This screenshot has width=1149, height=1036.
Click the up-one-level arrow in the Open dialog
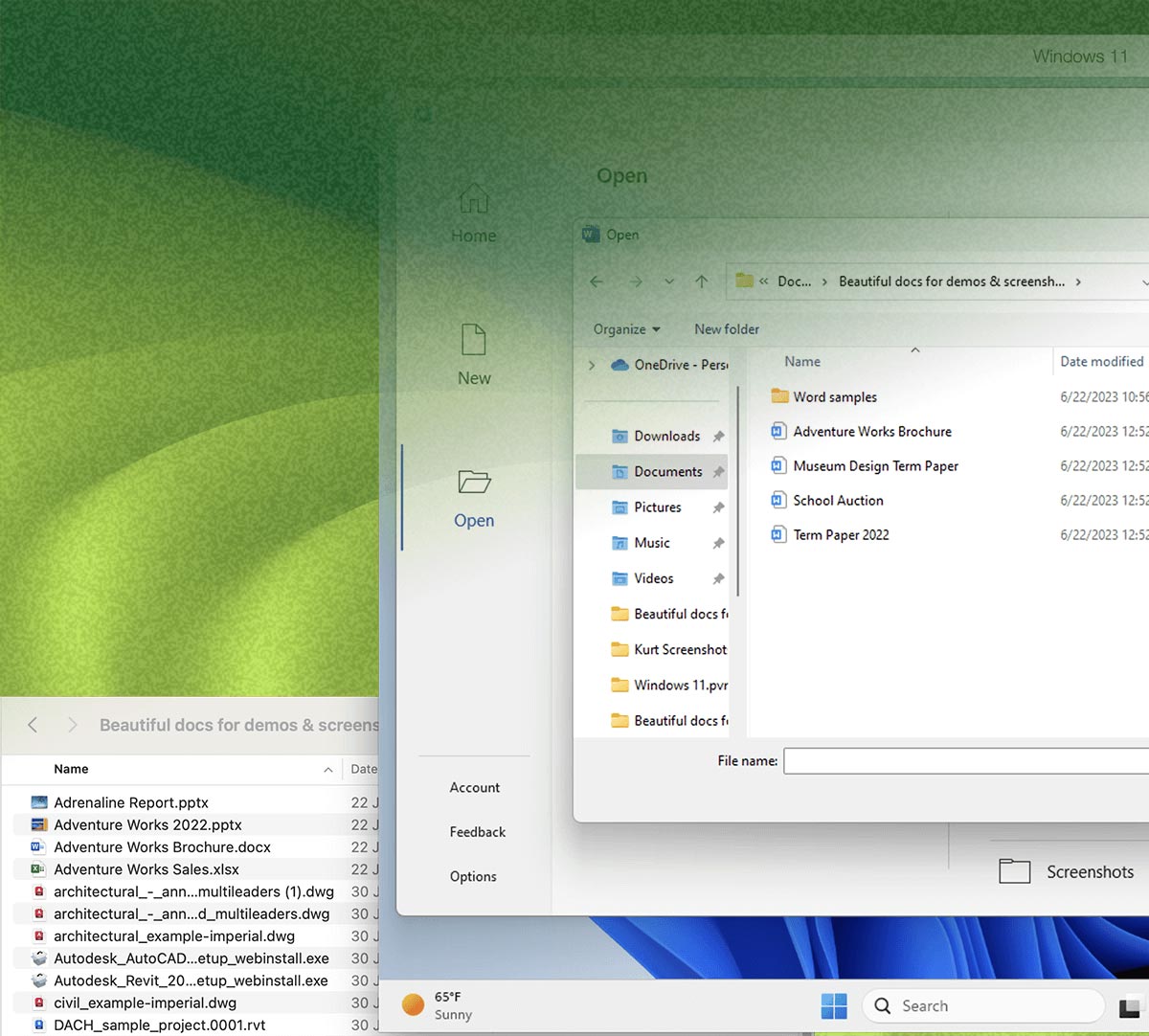point(701,282)
